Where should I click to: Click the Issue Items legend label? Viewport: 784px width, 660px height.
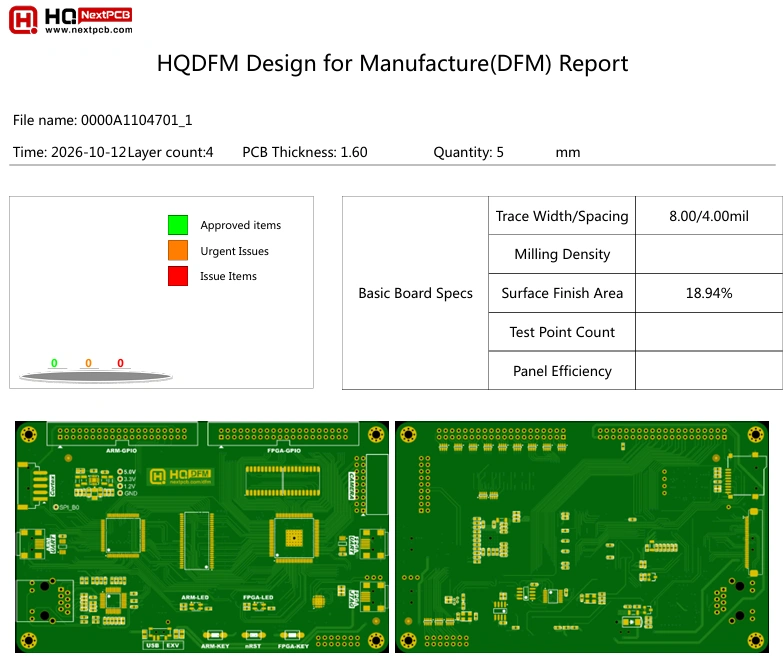click(x=228, y=276)
